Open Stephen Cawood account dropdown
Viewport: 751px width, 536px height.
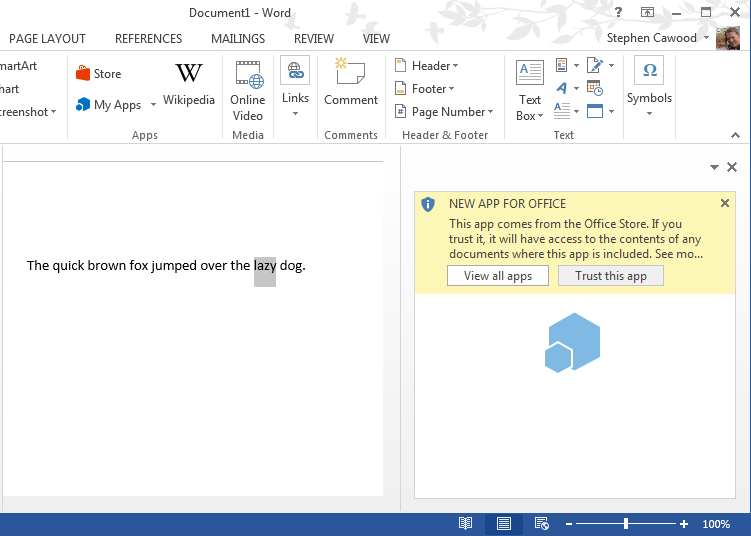(706, 38)
